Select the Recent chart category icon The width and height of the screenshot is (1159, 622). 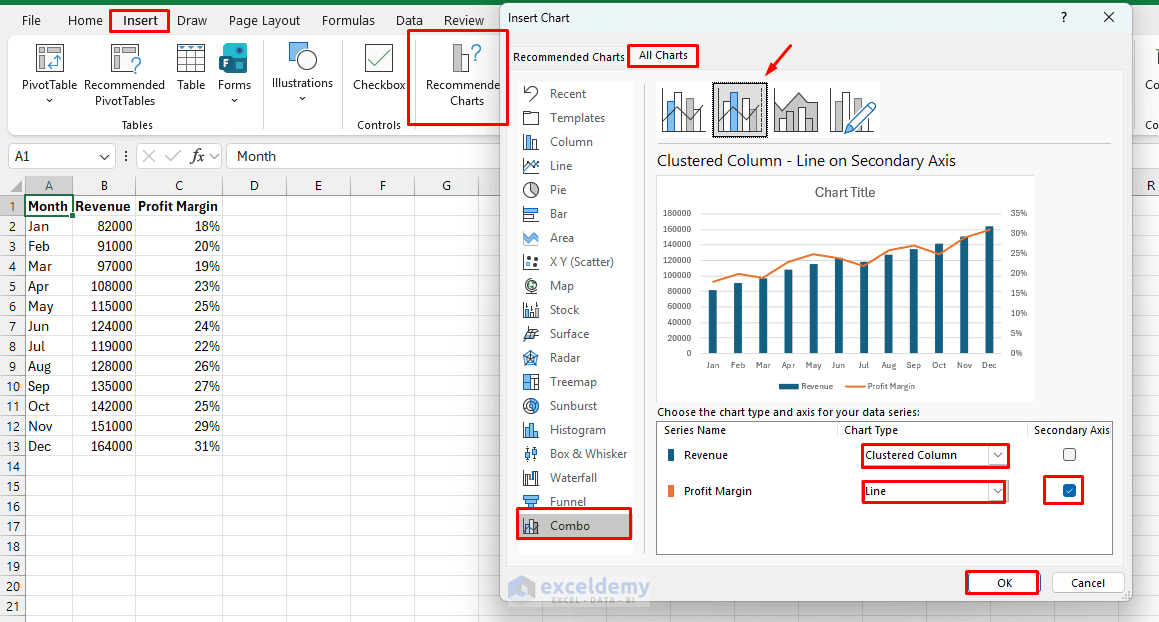point(531,94)
